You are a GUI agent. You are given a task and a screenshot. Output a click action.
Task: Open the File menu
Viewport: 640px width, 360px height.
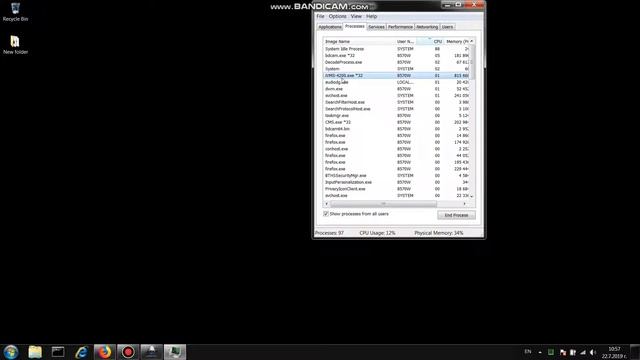pyautogui.click(x=320, y=16)
